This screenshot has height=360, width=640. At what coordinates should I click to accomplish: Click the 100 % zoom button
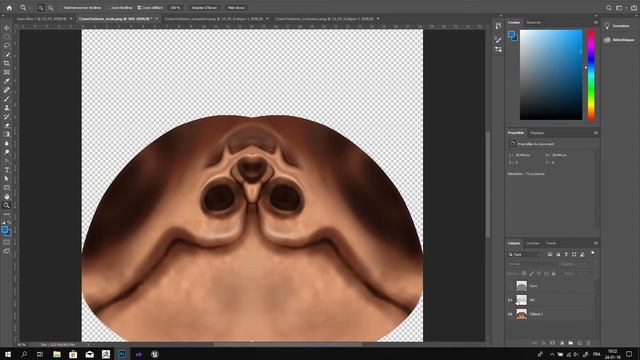tap(175, 8)
